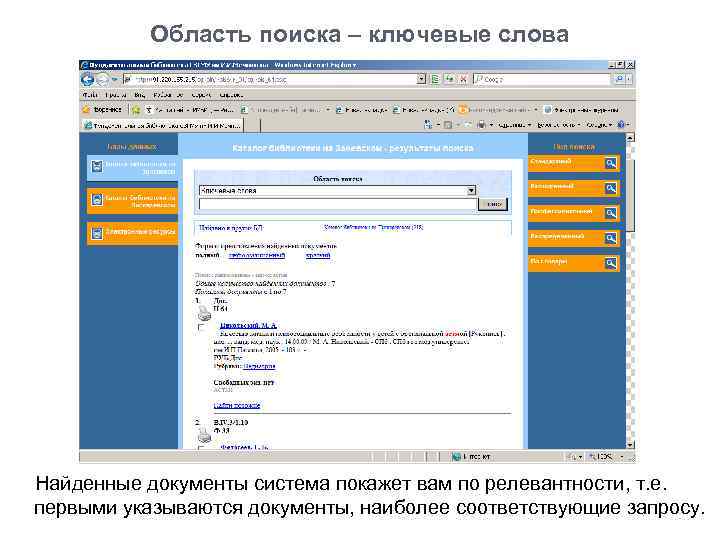Expand the address bar URL history dropdown
720x540 pixels.
click(x=421, y=79)
